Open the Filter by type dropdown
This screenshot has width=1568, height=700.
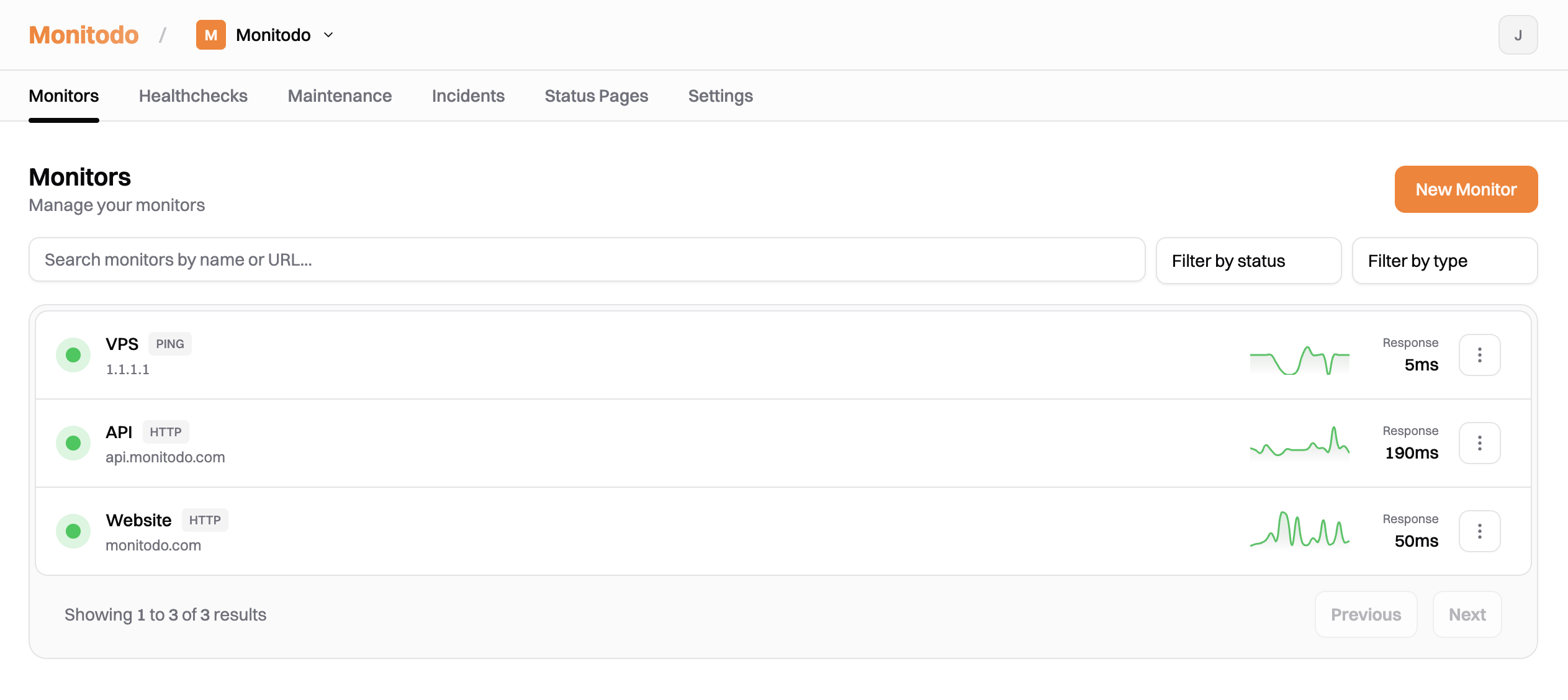click(x=1444, y=261)
